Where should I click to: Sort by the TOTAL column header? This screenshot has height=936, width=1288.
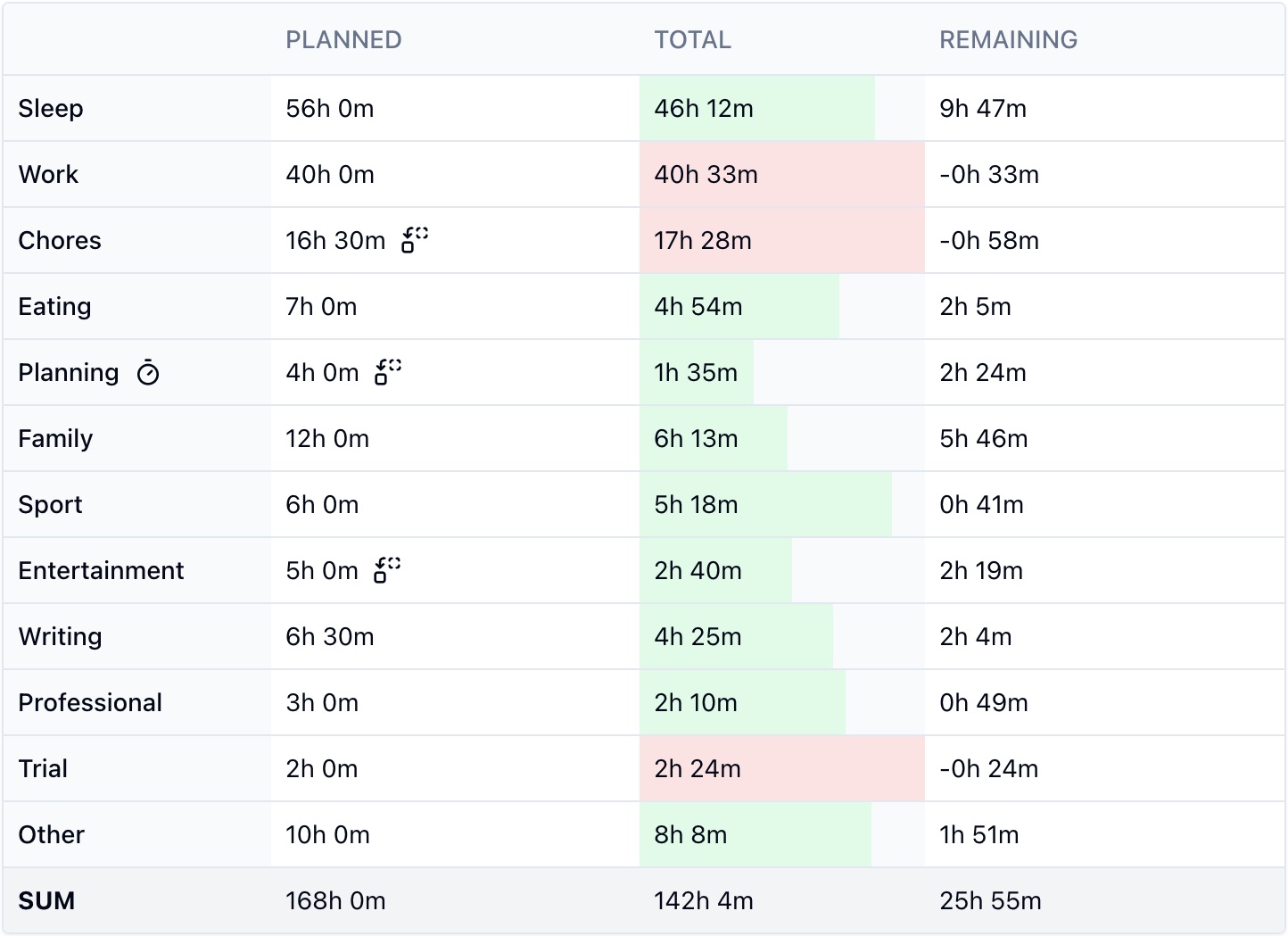(693, 39)
